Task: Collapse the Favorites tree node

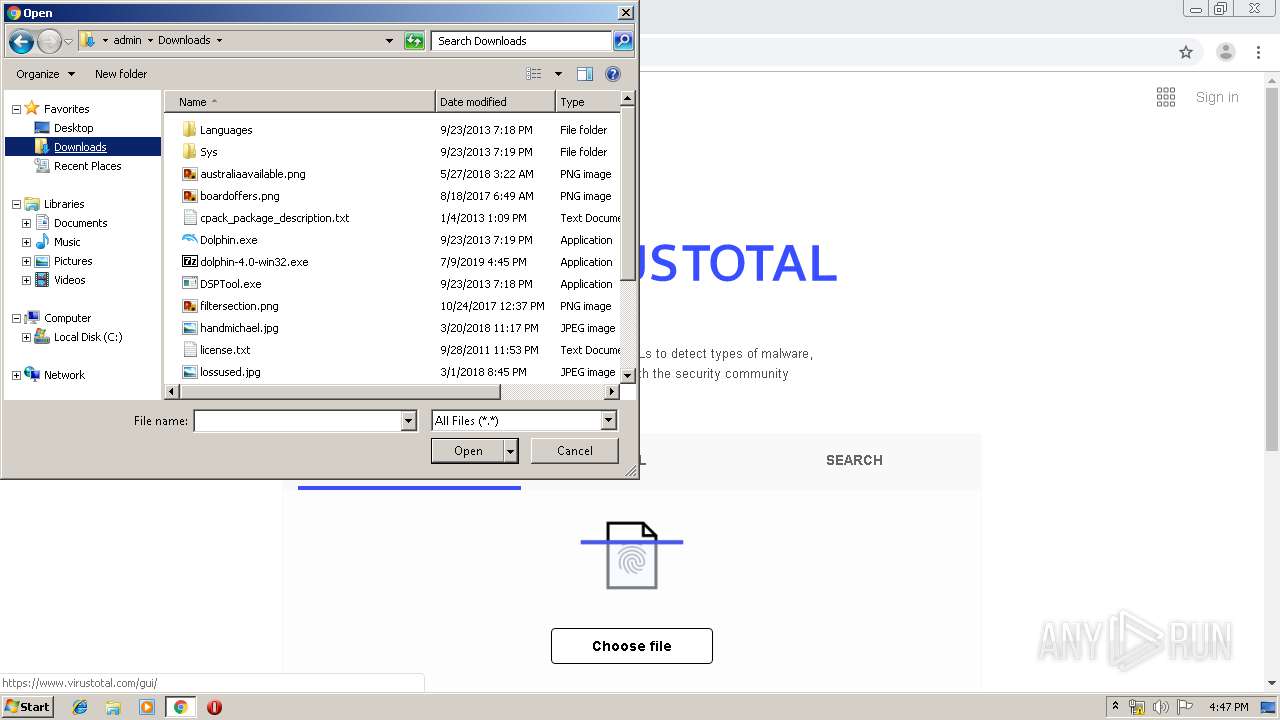Action: (16, 109)
